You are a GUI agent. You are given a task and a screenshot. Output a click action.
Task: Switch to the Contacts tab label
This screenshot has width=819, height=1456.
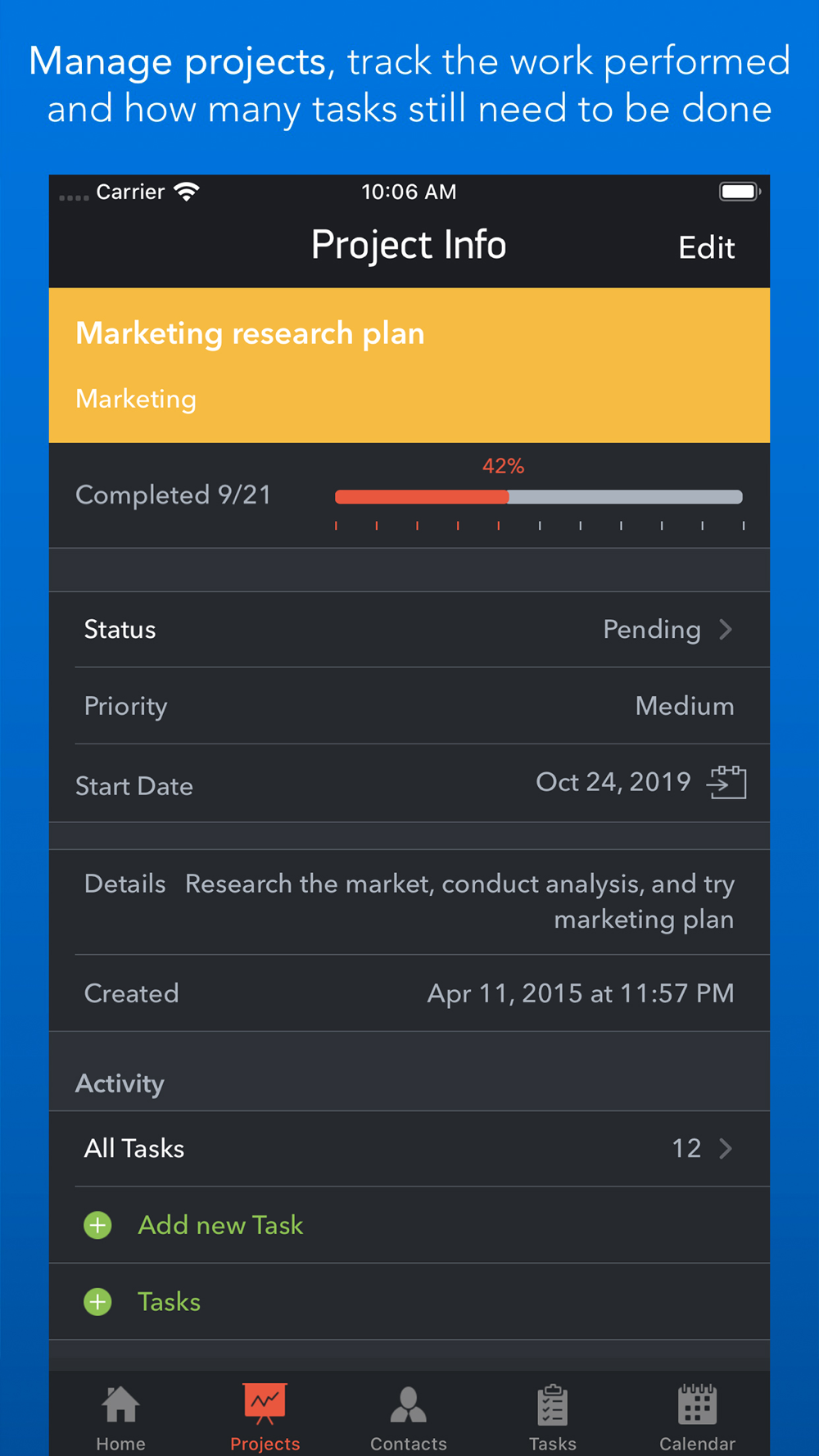click(408, 1444)
